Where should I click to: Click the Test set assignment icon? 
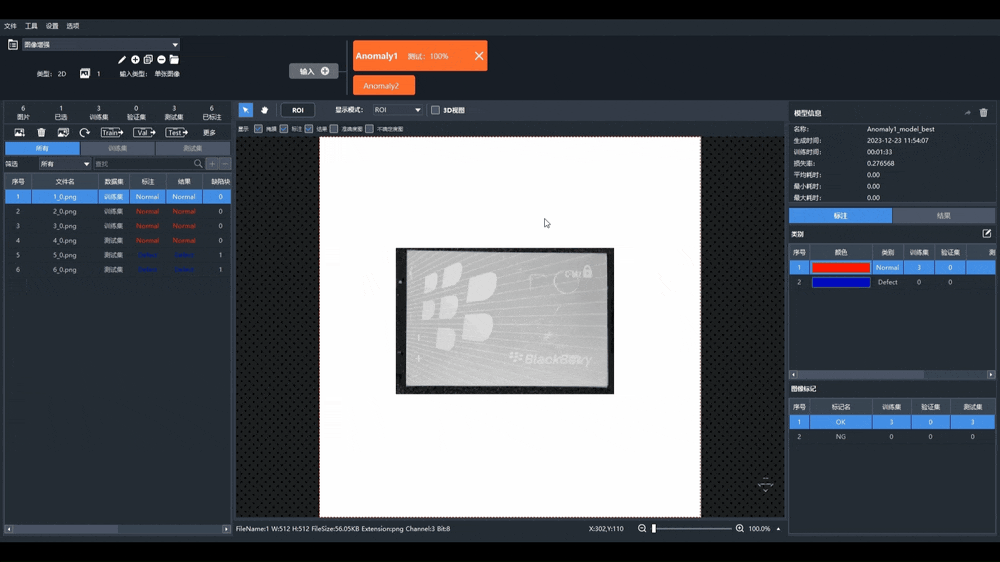click(176, 132)
